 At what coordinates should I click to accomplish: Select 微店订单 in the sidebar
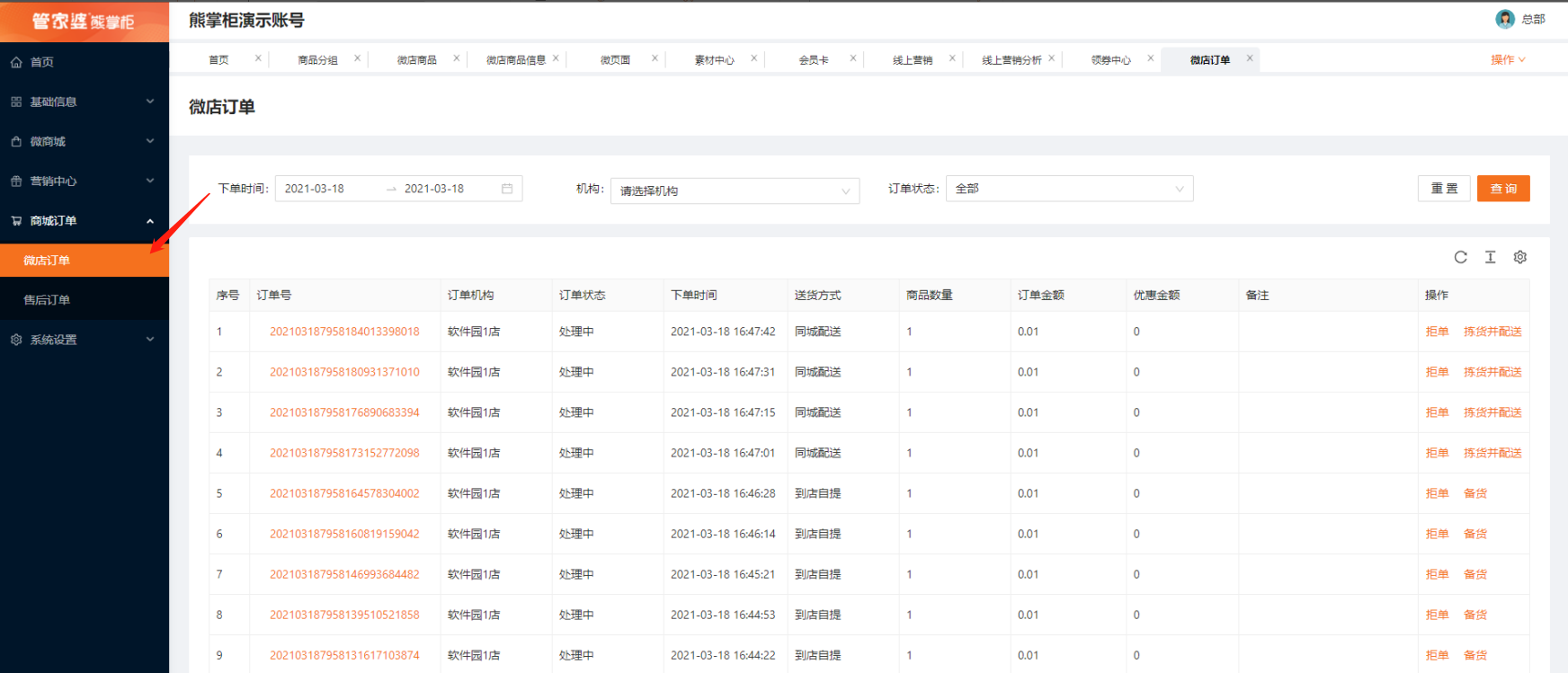coord(85,261)
